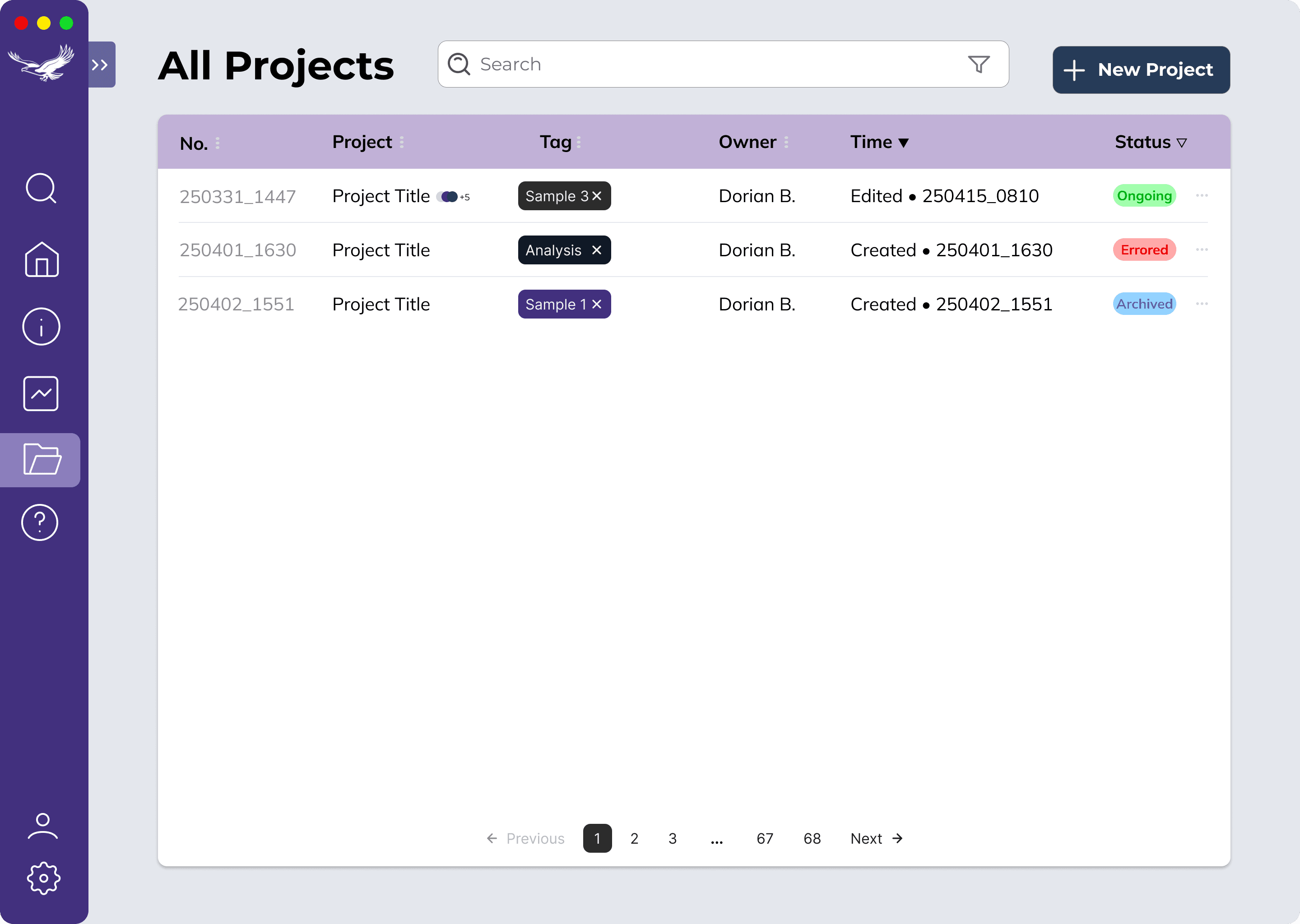Open the Status filter dropdown
1300x924 pixels.
(1182, 143)
